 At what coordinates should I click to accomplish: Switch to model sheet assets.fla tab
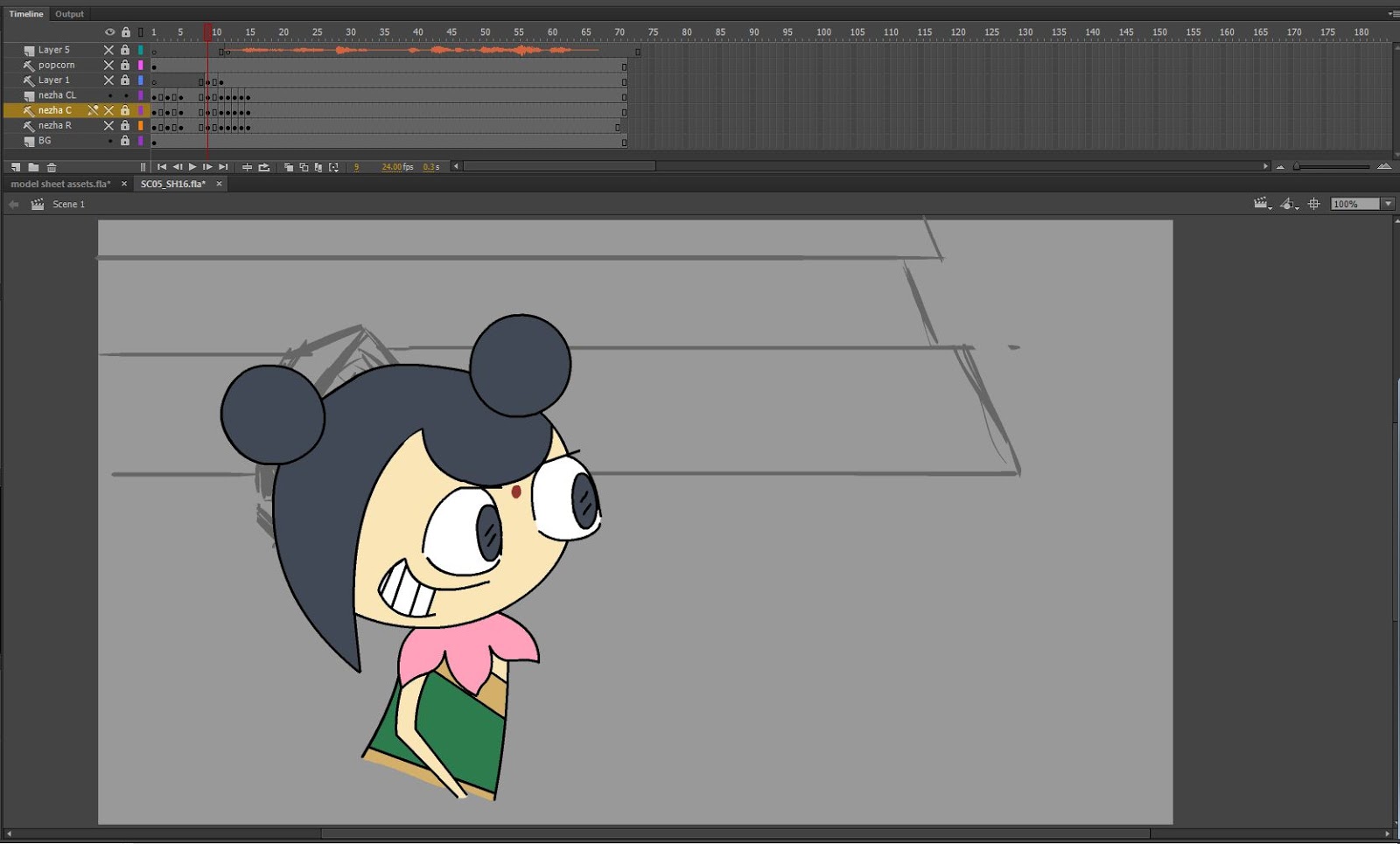60,184
